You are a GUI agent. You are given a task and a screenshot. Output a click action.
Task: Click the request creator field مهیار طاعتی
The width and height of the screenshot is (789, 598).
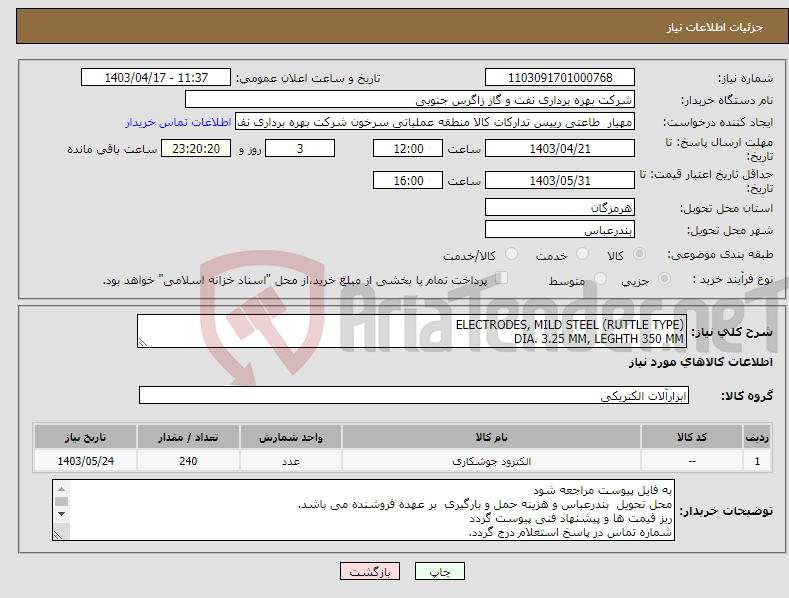coord(435,121)
